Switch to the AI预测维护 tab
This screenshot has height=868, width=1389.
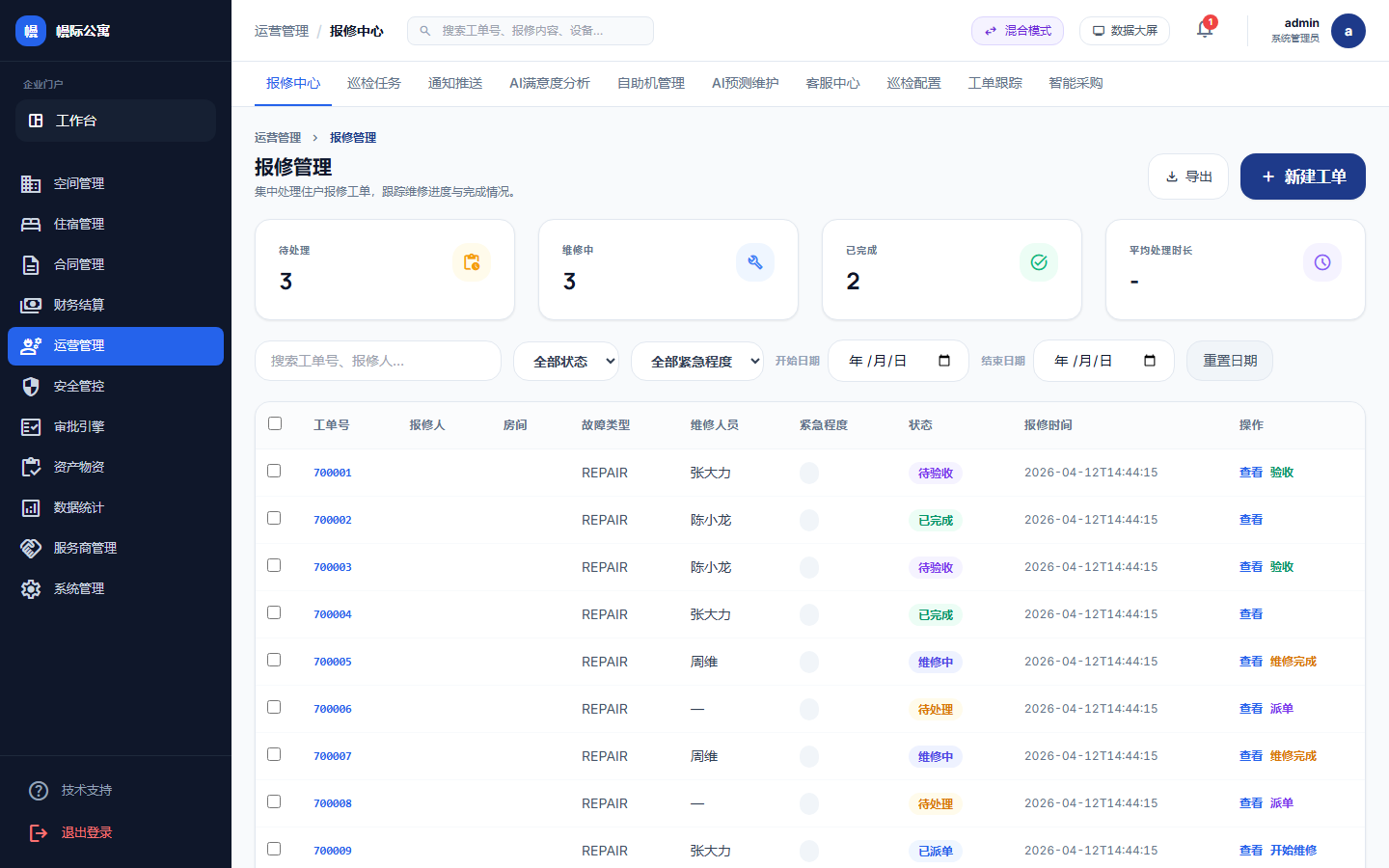(745, 83)
